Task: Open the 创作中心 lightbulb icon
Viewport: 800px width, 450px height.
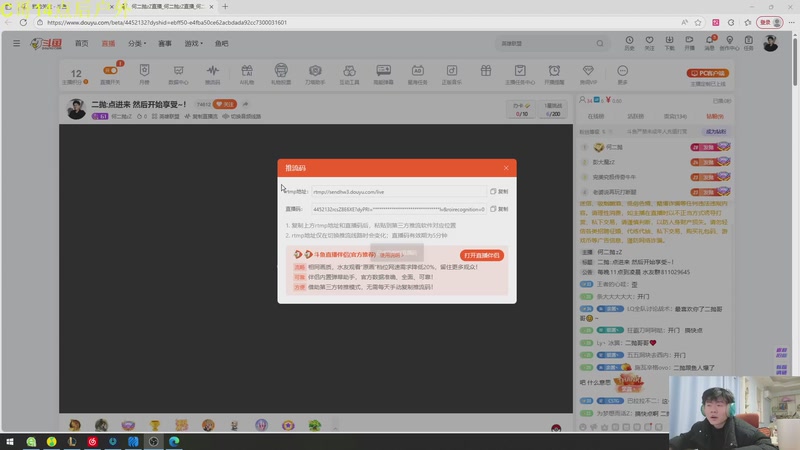Action: click(730, 43)
